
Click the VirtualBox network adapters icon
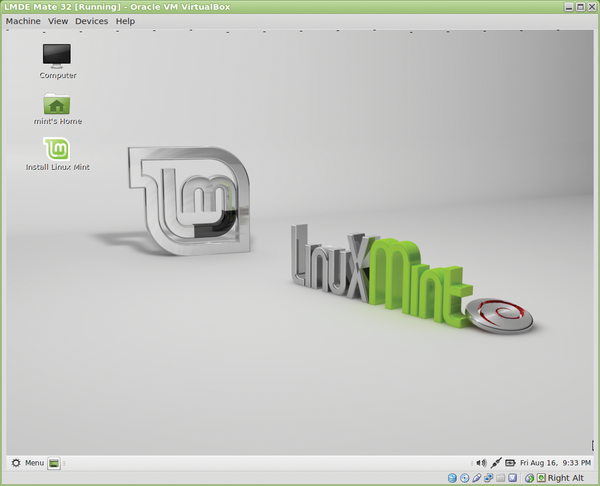pyautogui.click(x=488, y=478)
